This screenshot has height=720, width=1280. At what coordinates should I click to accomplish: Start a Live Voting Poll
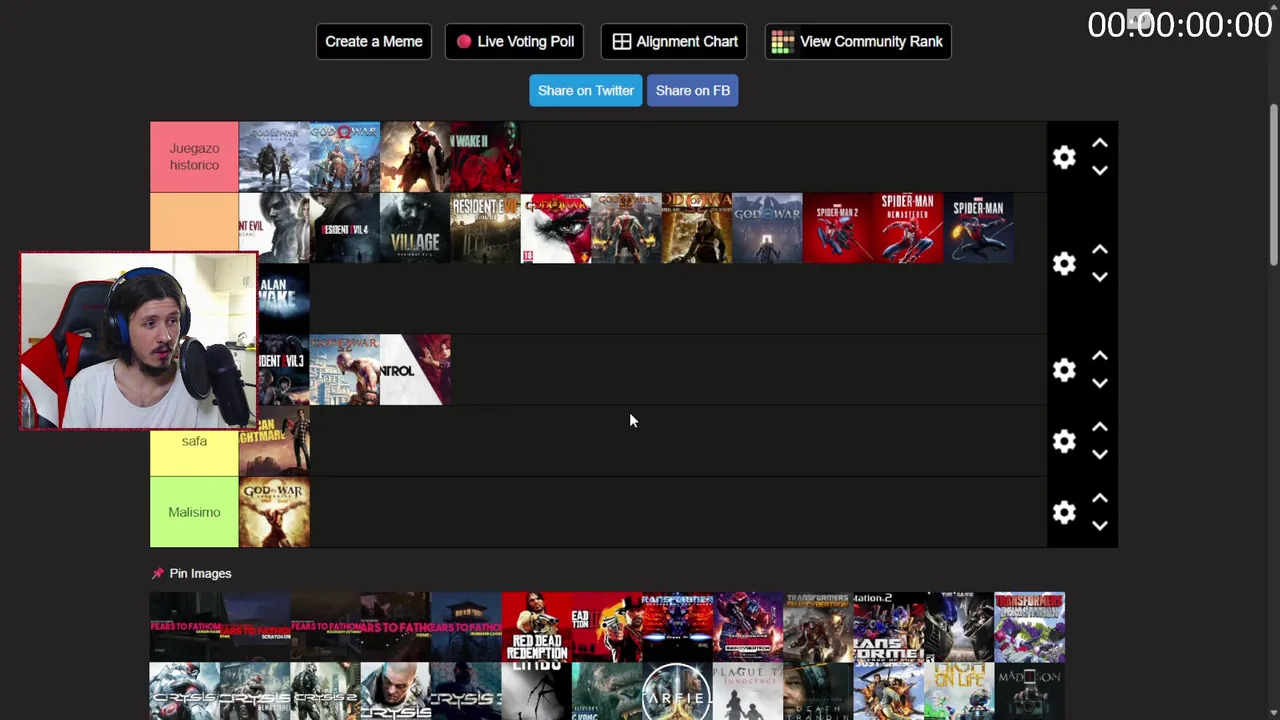coord(515,41)
